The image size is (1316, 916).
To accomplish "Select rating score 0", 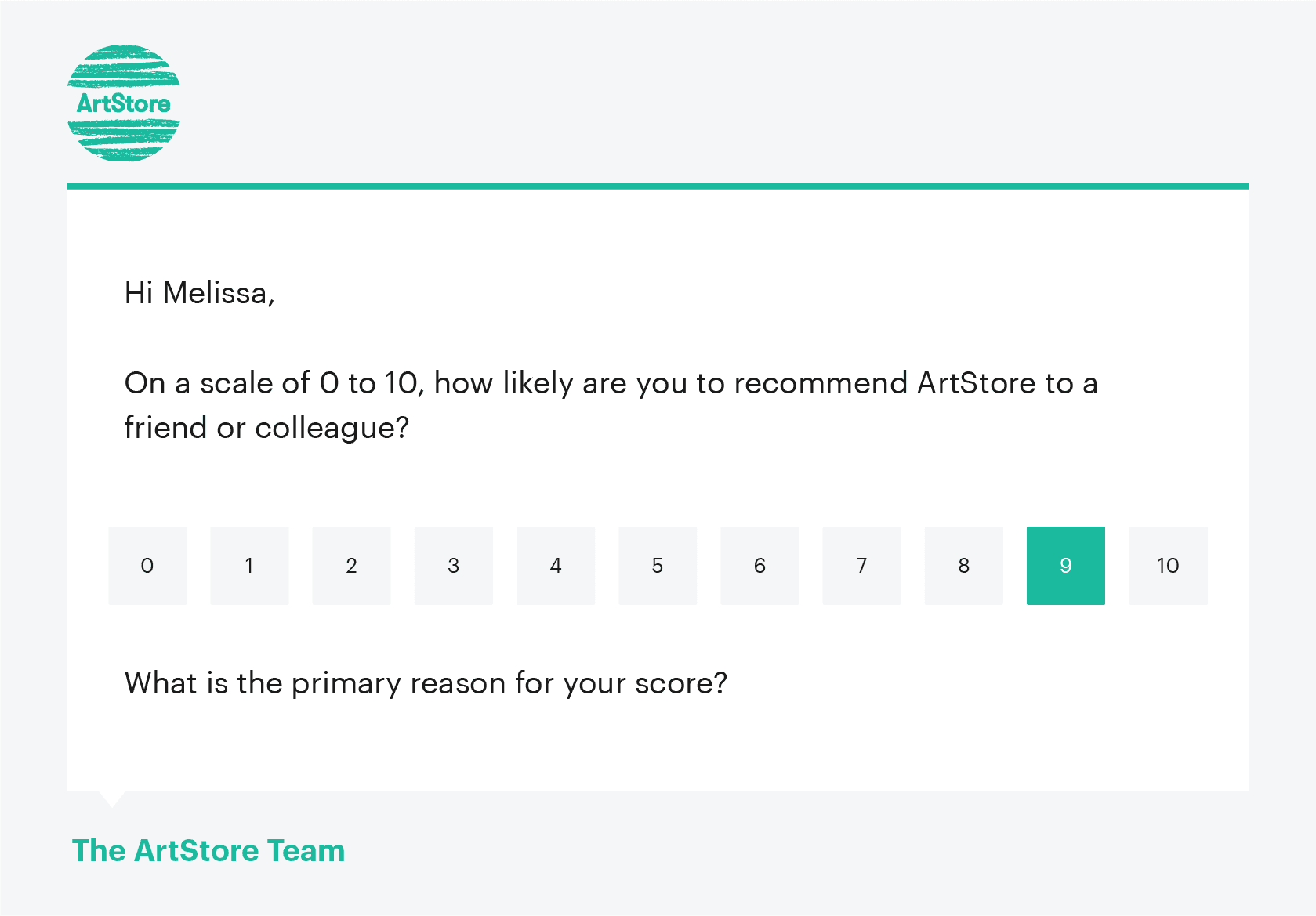I will (147, 565).
